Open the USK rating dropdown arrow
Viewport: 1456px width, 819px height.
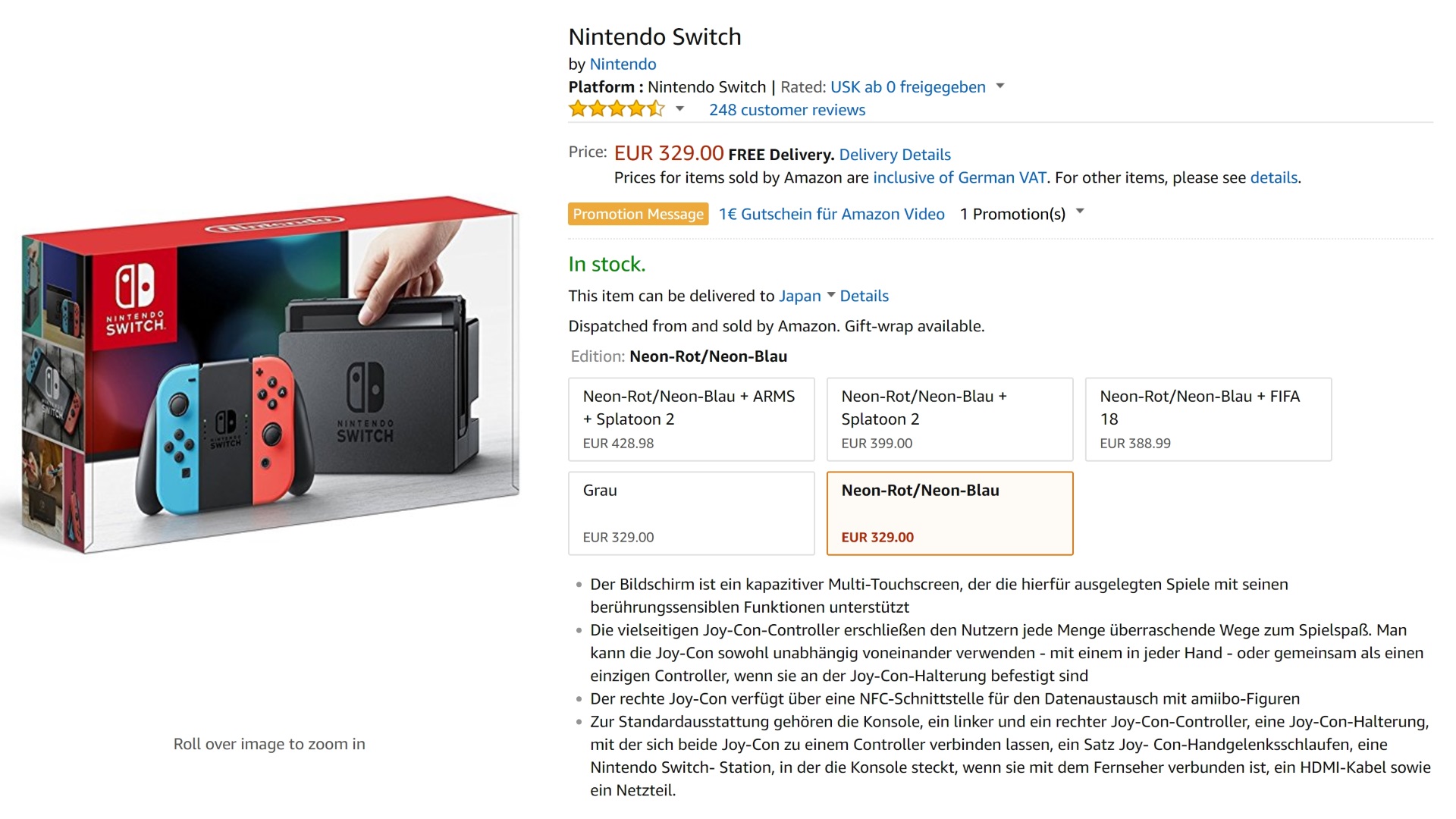[x=1000, y=86]
